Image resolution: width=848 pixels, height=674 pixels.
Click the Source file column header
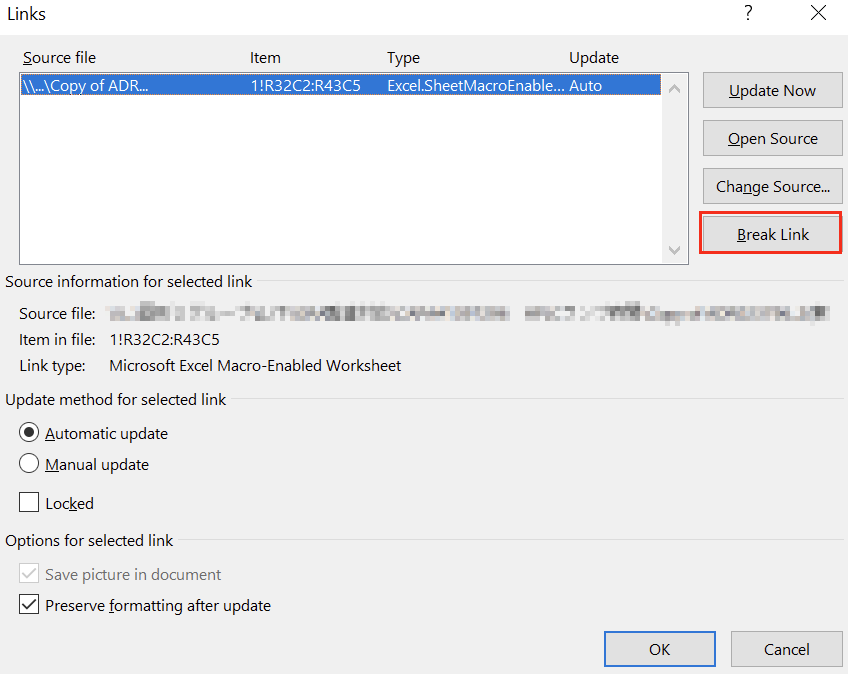60,58
